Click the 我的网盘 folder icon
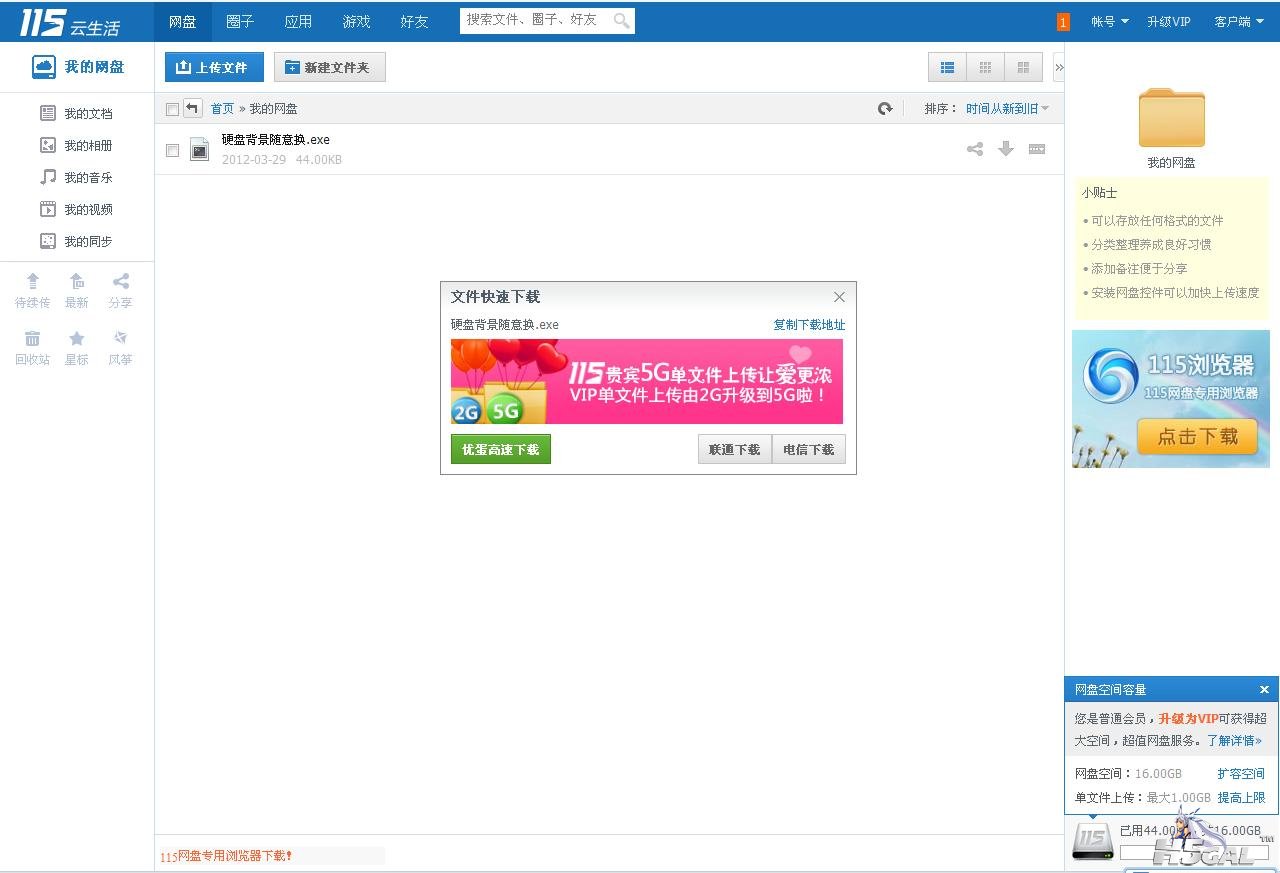This screenshot has width=1280, height=873. (x=1171, y=118)
